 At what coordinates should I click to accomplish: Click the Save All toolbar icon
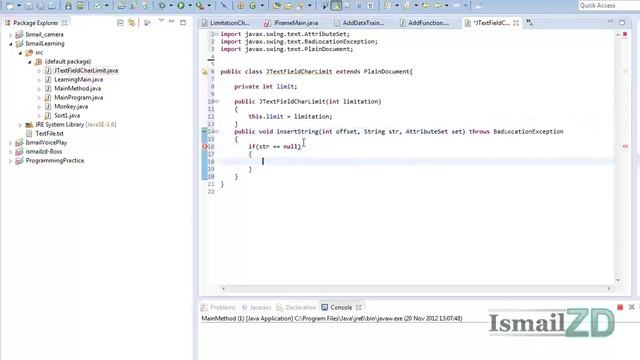[40, 6]
